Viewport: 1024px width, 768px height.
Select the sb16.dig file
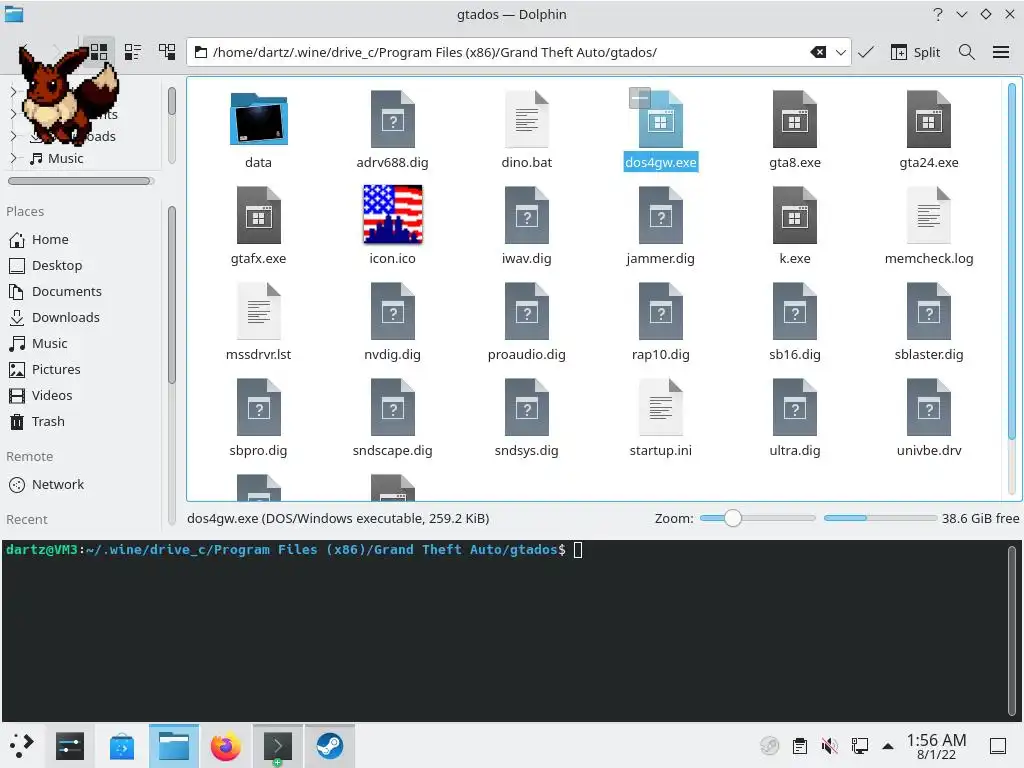click(x=795, y=322)
